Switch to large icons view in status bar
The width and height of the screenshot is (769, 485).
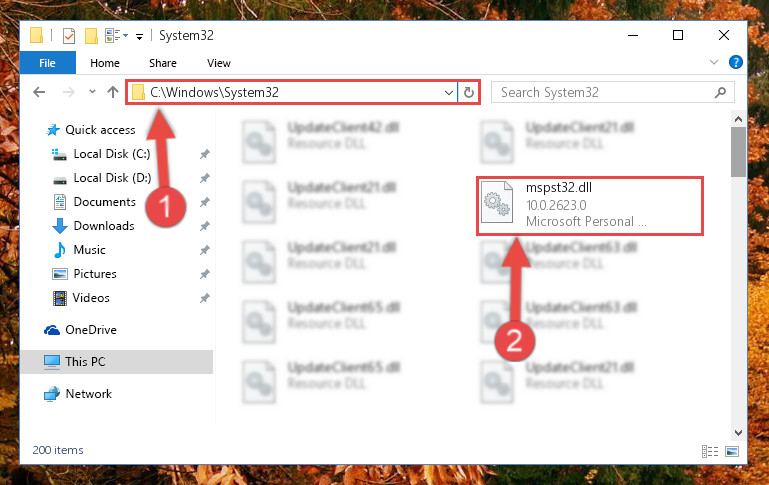[x=732, y=451]
